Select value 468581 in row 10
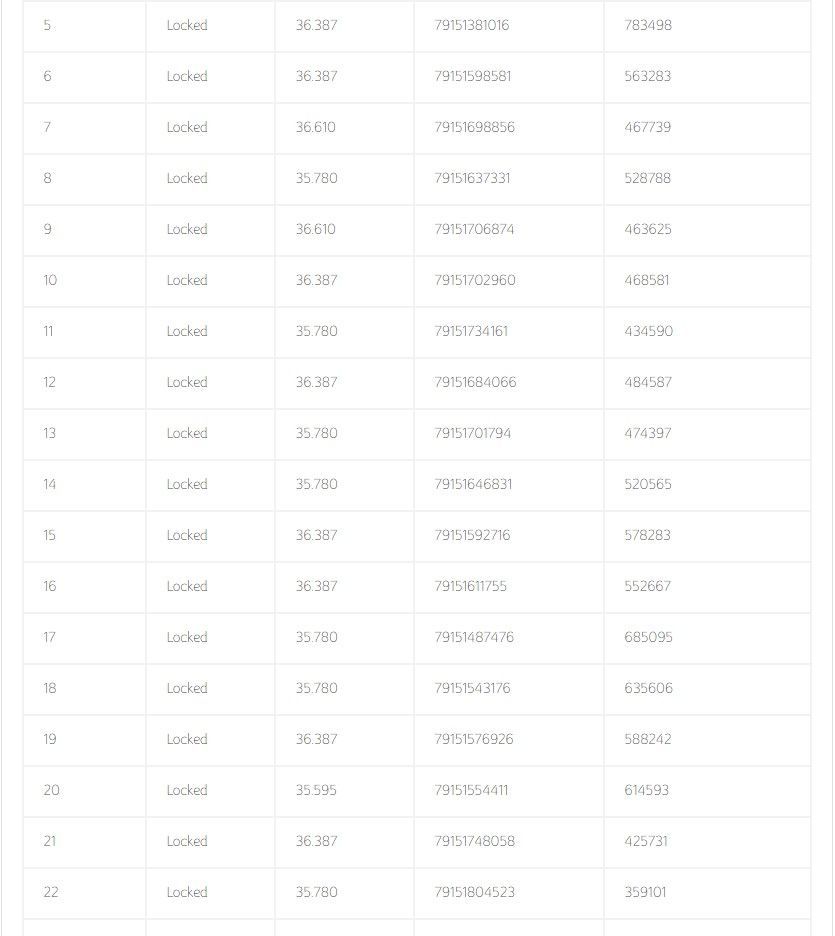Screen dimensions: 835x936 (x=646, y=281)
